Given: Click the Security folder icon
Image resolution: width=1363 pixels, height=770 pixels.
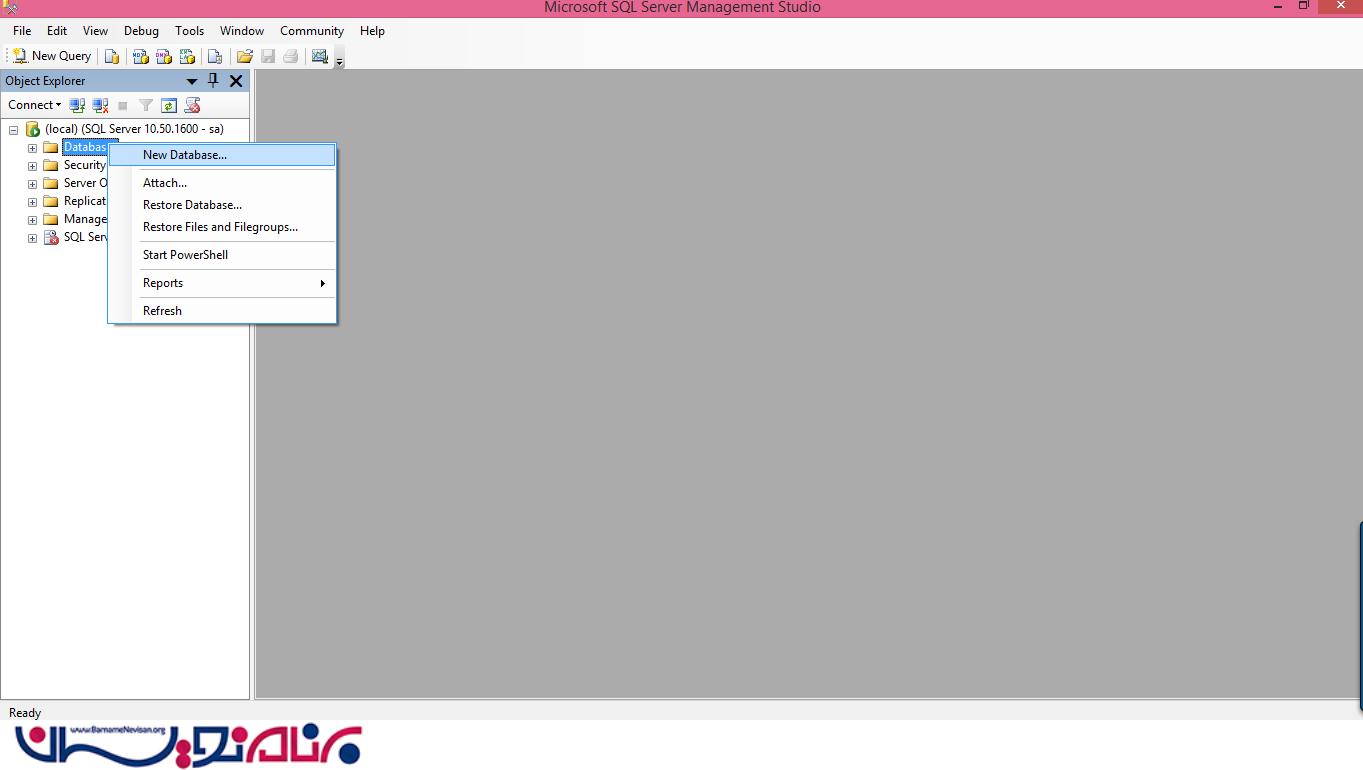Looking at the screenshot, I should [51, 165].
